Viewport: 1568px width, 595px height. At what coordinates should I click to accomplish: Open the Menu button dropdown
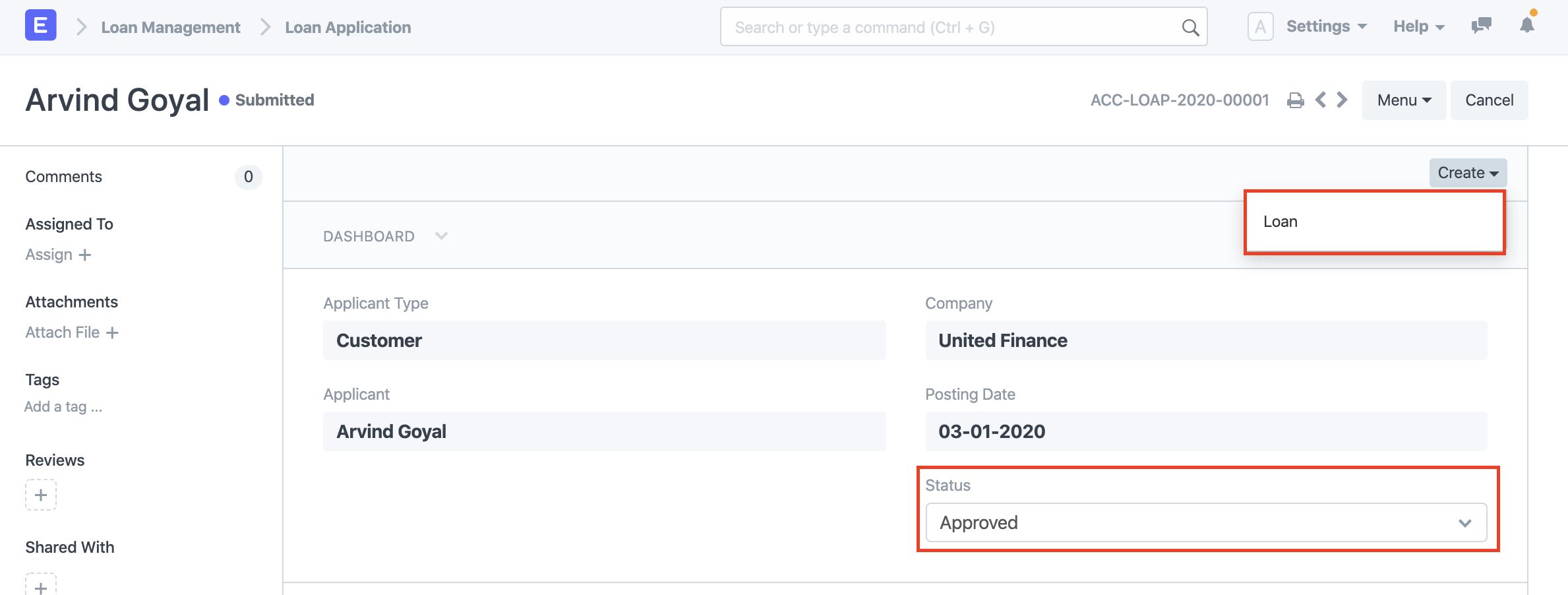click(1404, 100)
